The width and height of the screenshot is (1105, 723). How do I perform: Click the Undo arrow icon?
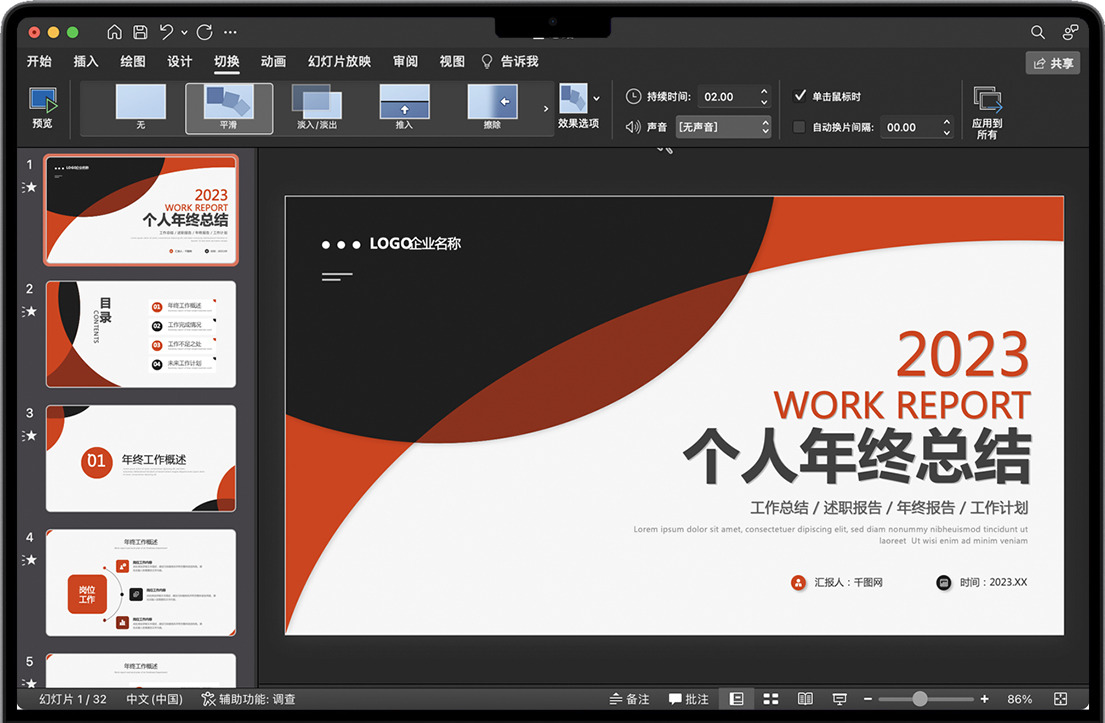pyautogui.click(x=166, y=32)
